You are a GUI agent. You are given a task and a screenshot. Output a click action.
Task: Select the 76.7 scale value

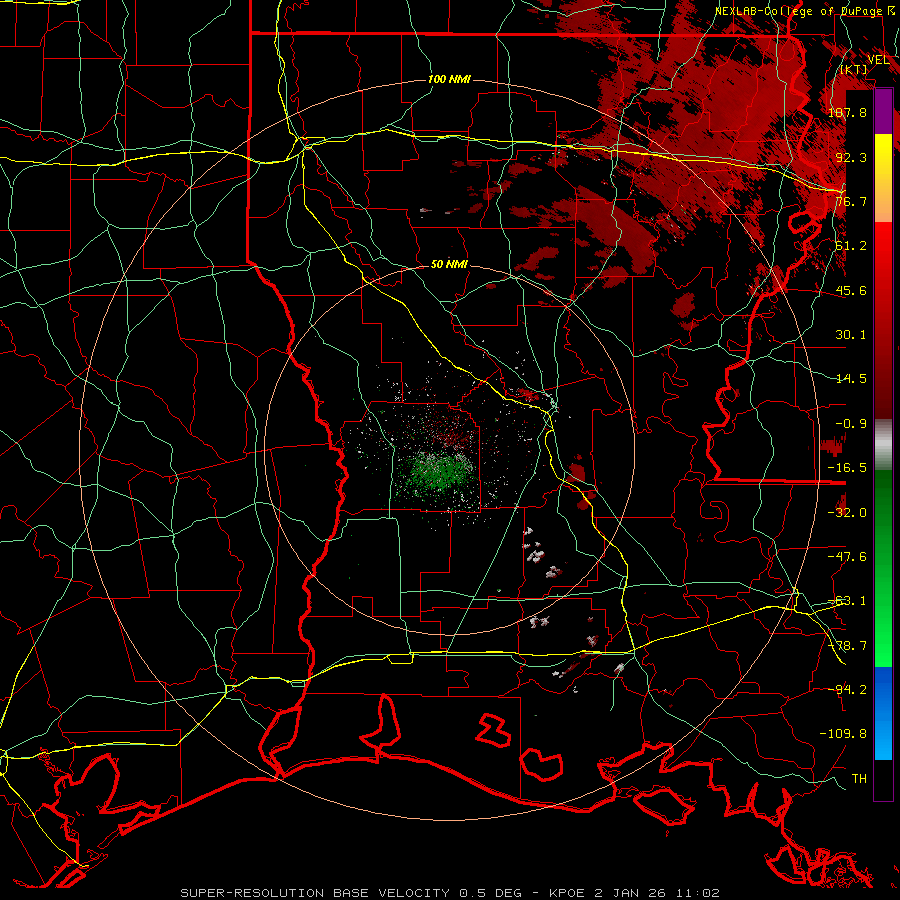851,201
